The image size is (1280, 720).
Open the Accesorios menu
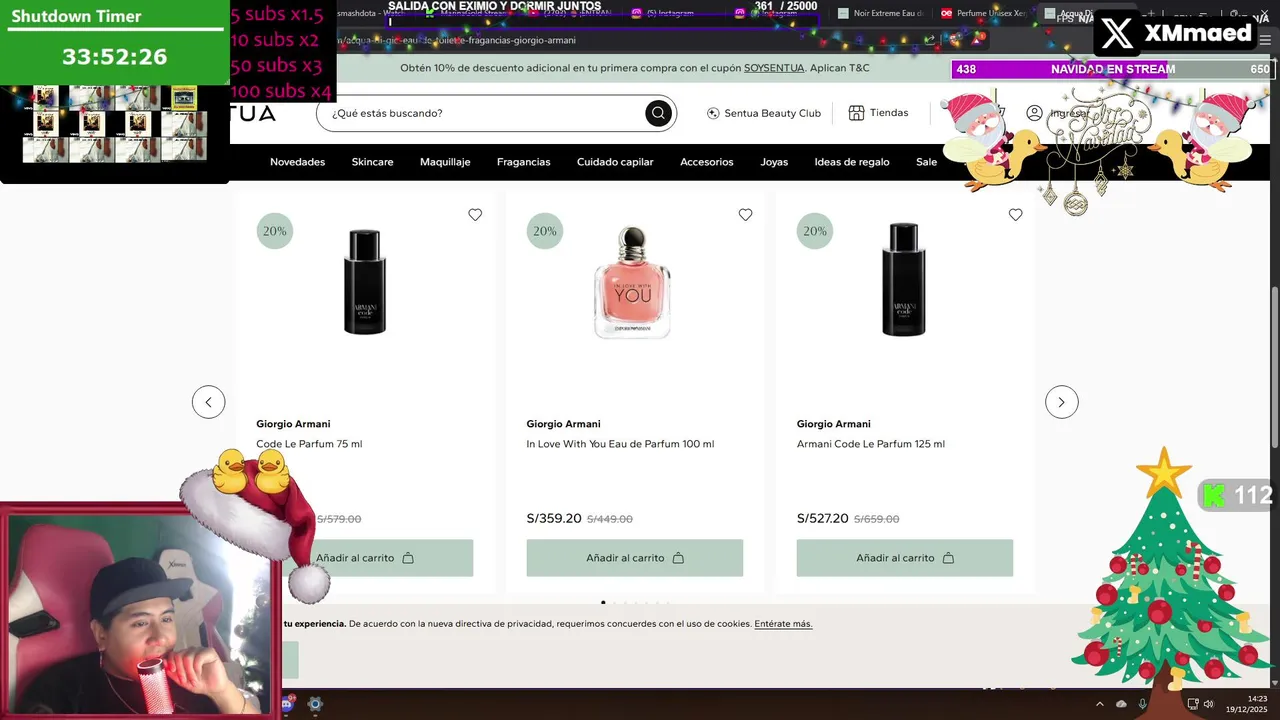707,162
